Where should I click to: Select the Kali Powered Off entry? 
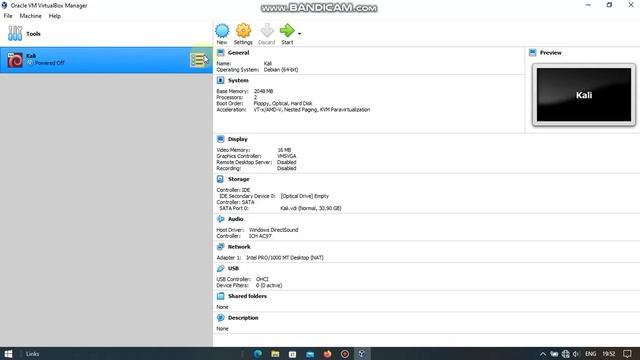(106, 60)
